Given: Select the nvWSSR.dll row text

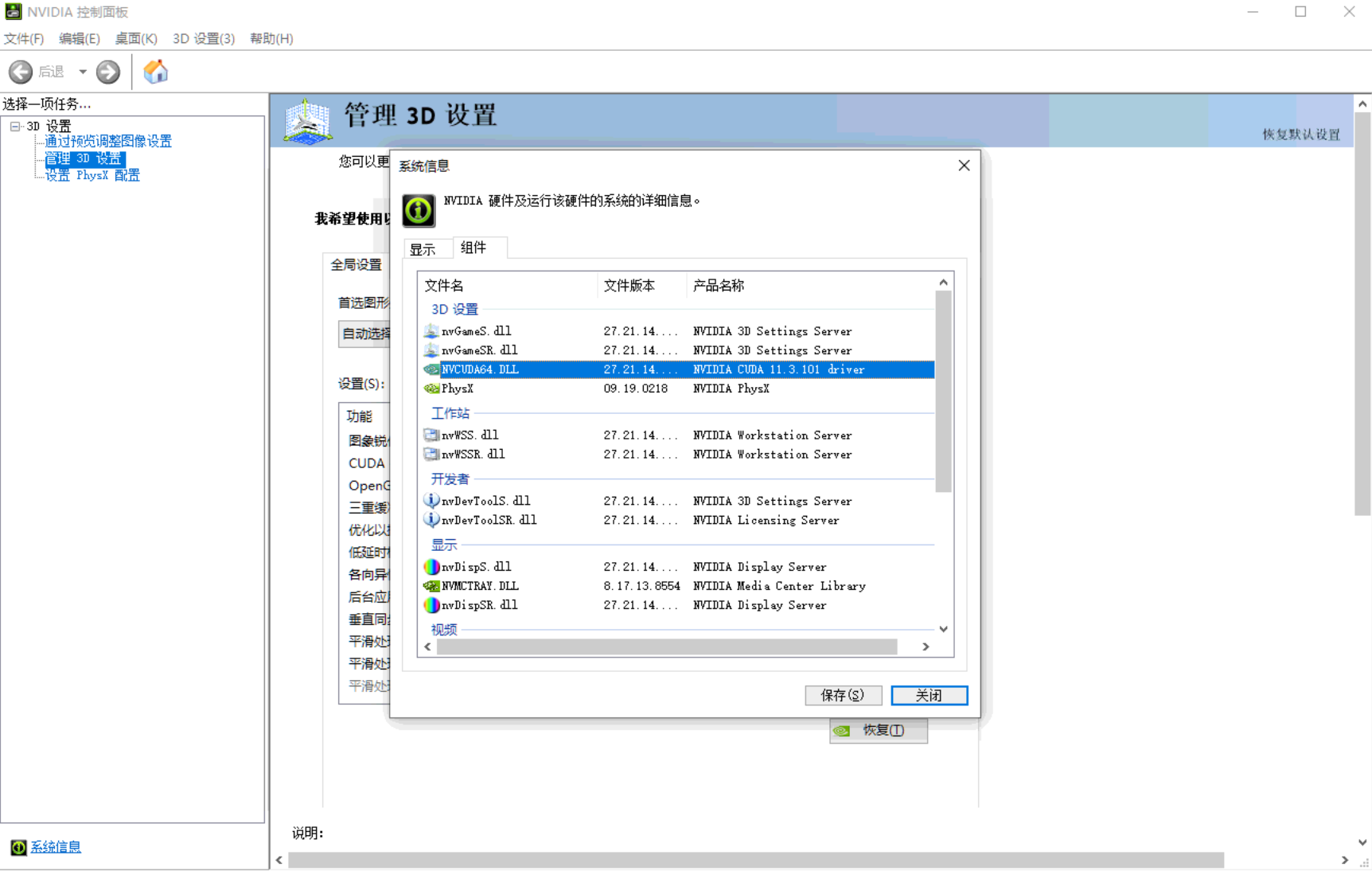Looking at the screenshot, I should coord(473,455).
